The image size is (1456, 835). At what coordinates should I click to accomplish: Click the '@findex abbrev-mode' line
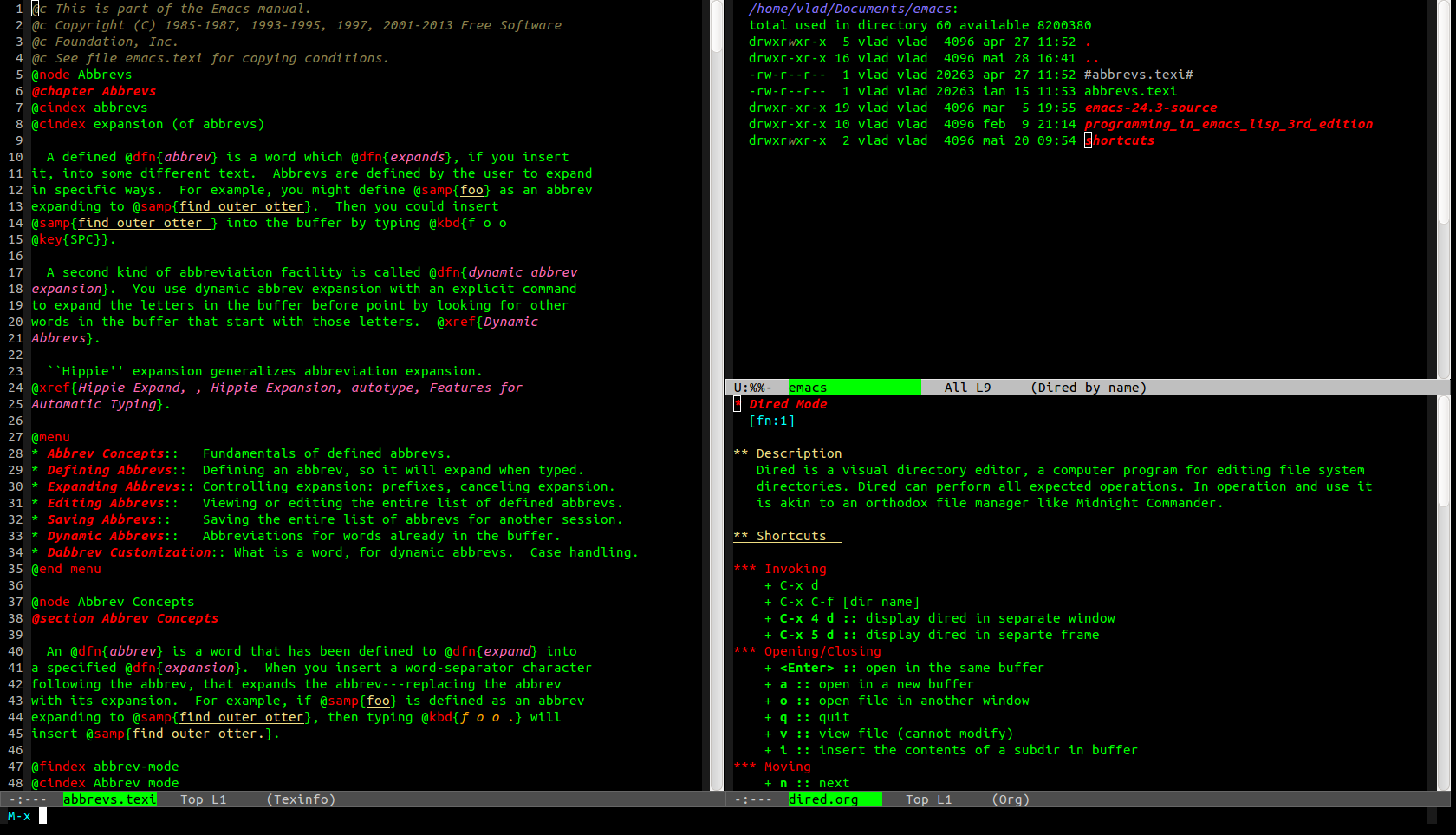(x=105, y=767)
